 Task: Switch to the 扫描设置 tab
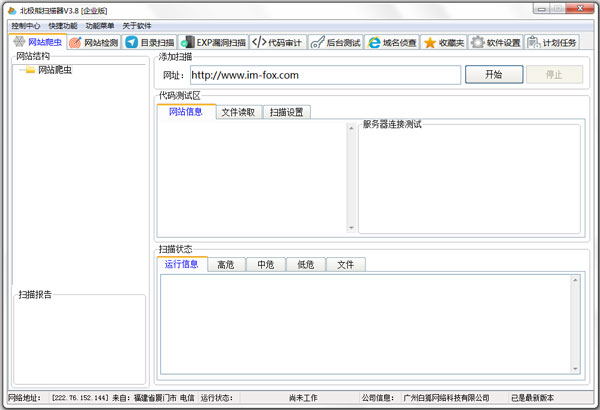tap(286, 112)
